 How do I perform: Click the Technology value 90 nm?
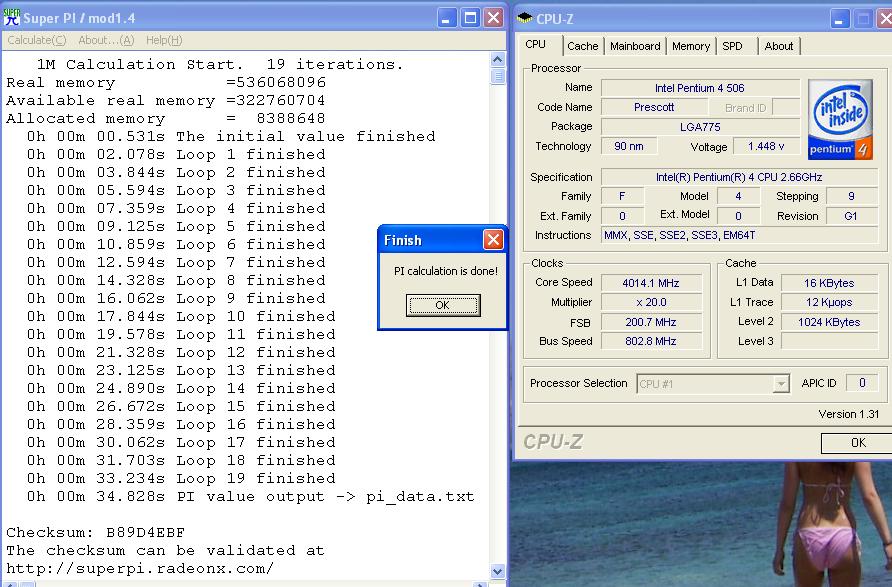(x=629, y=146)
